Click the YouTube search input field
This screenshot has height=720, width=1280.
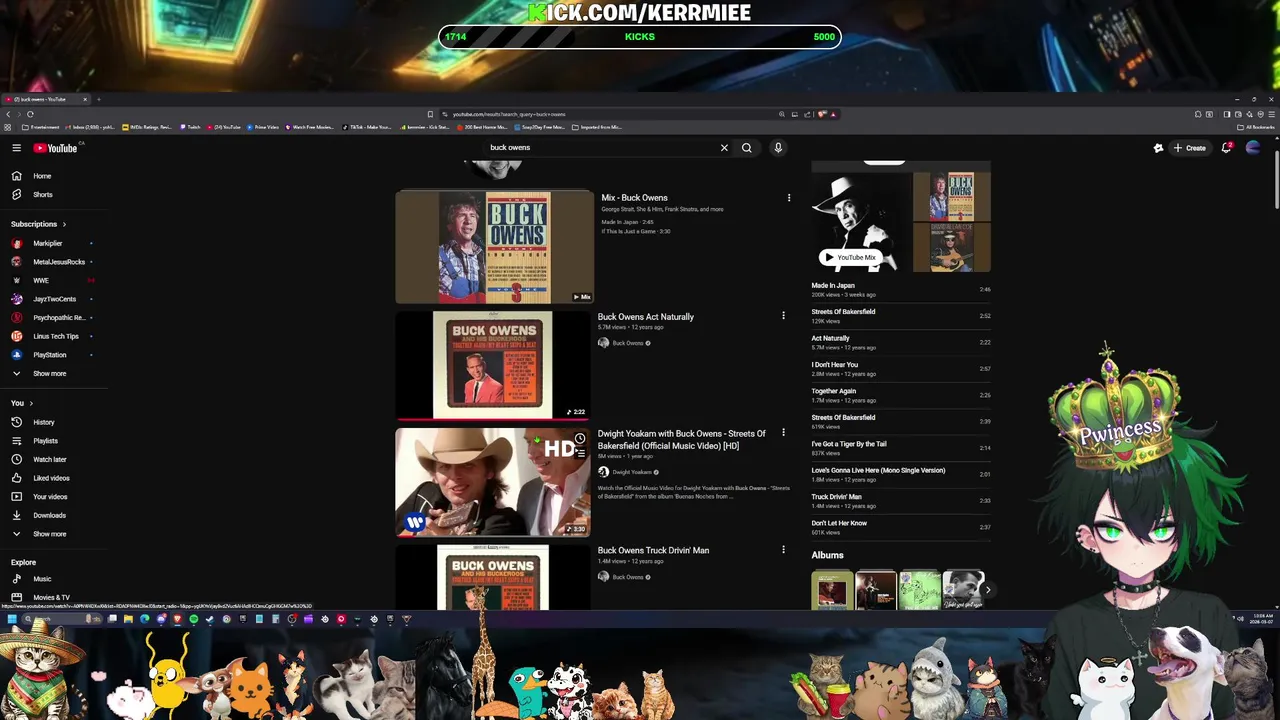coord(600,148)
